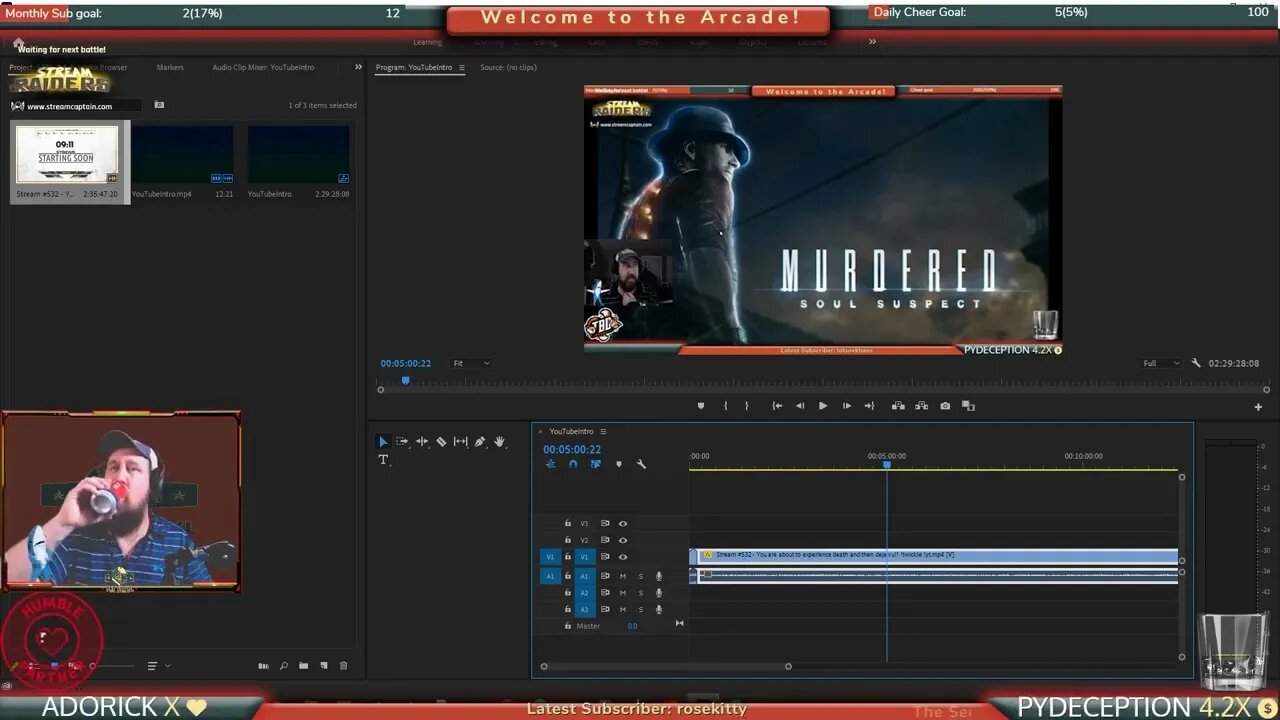This screenshot has height=720, width=1280.
Task: Select the Selection tool arrow
Action: pos(383,441)
